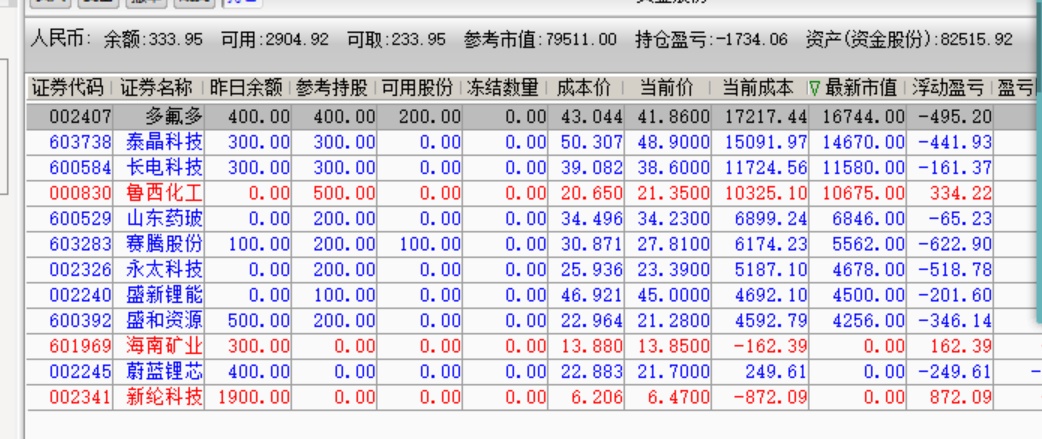Image resolution: width=1042 pixels, height=439 pixels.
Task: Select the 鲁西化工 stock row
Action: (530, 193)
